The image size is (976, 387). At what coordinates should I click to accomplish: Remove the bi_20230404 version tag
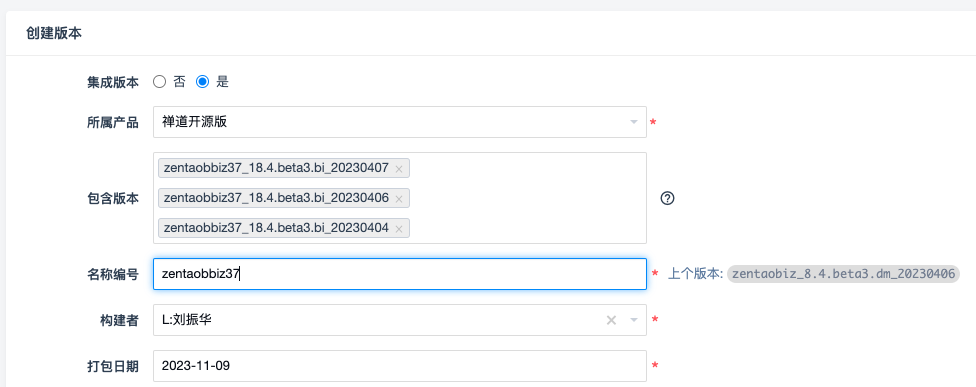pos(399,228)
